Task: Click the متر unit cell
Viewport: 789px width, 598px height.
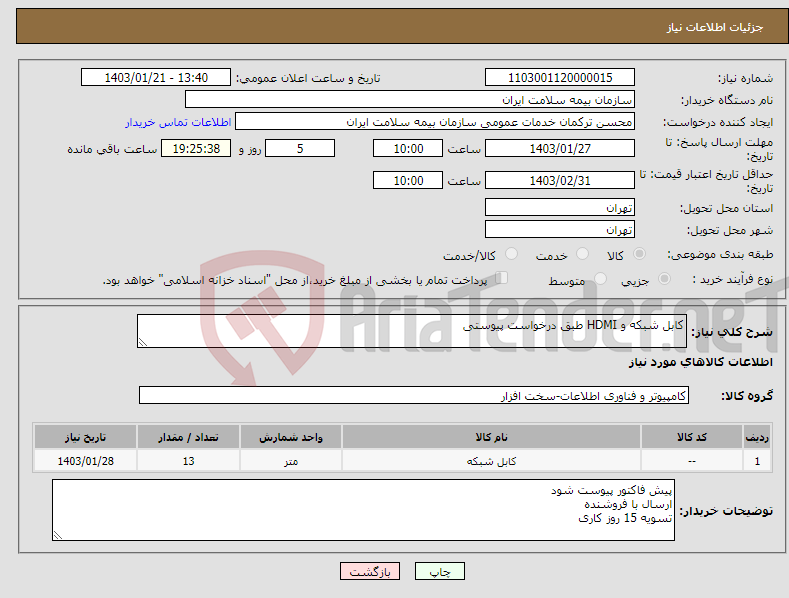Action: pos(291,461)
